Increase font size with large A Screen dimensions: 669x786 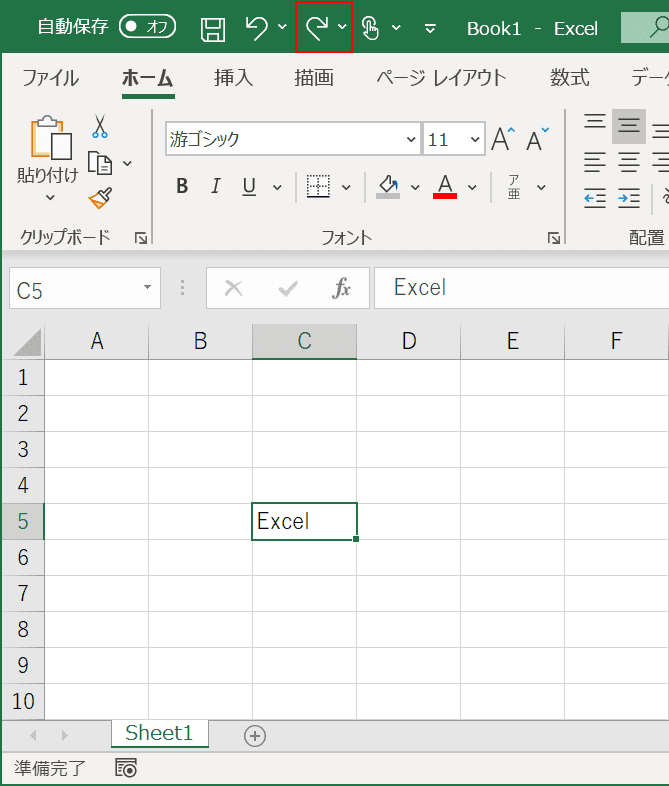(x=503, y=138)
